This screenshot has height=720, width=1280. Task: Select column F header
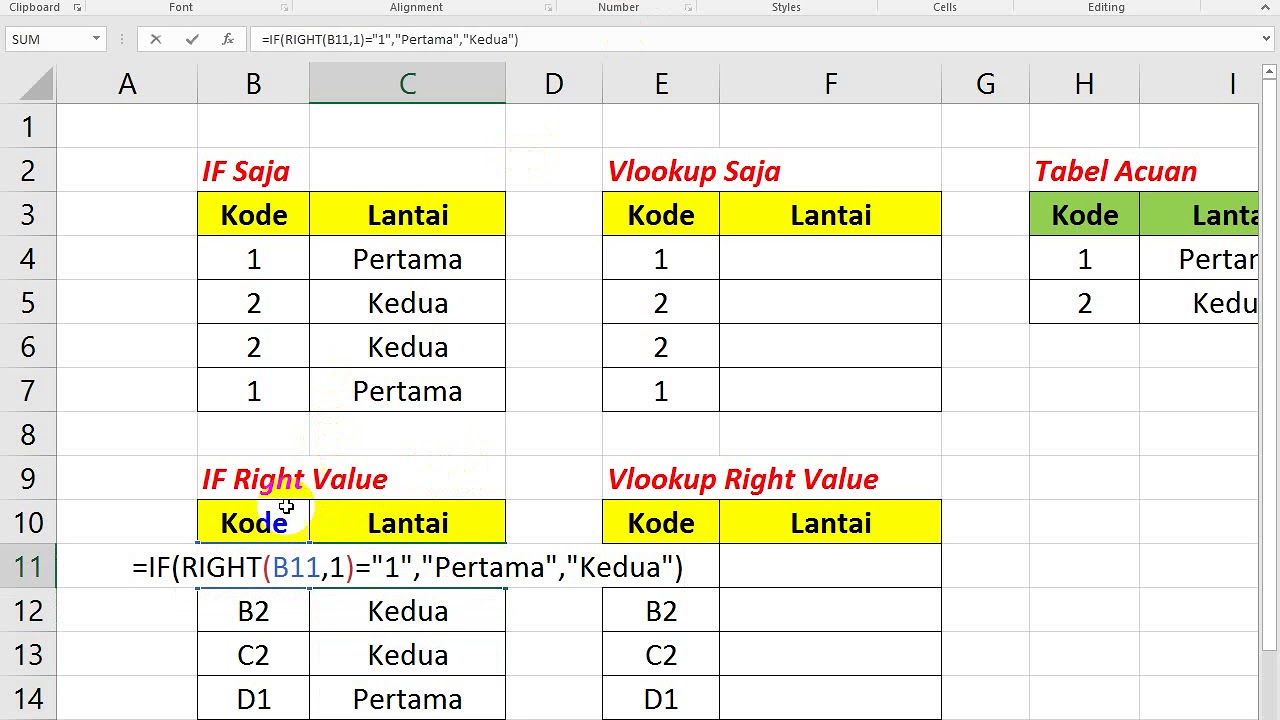pyautogui.click(x=830, y=84)
